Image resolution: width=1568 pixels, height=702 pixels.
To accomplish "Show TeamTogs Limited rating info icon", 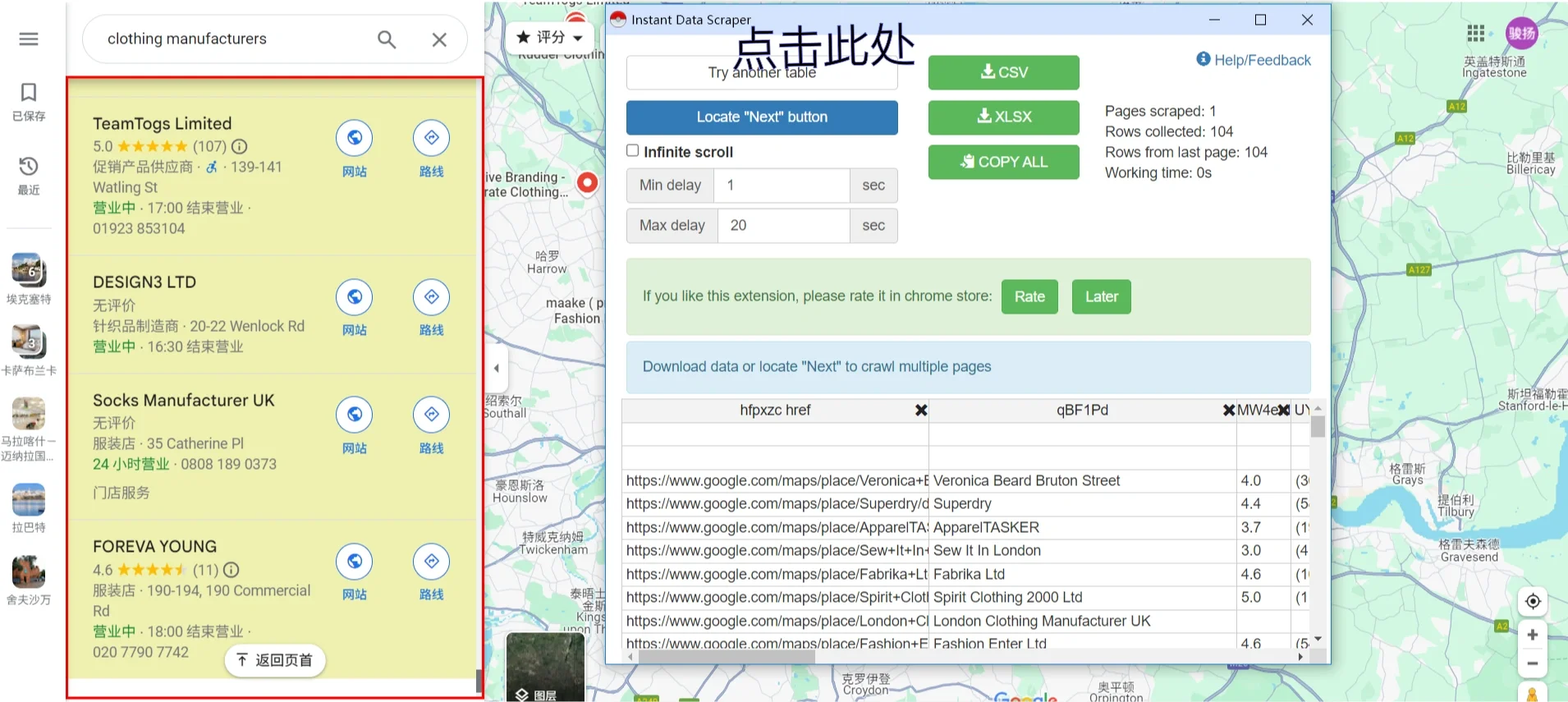I will [x=239, y=146].
